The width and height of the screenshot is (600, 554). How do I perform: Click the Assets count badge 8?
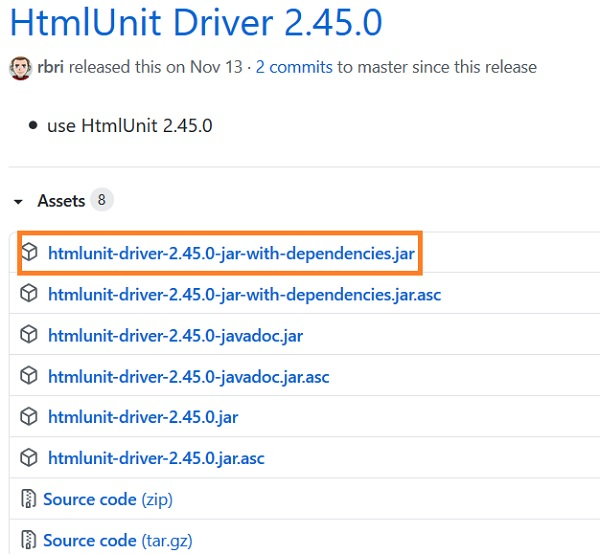101,200
